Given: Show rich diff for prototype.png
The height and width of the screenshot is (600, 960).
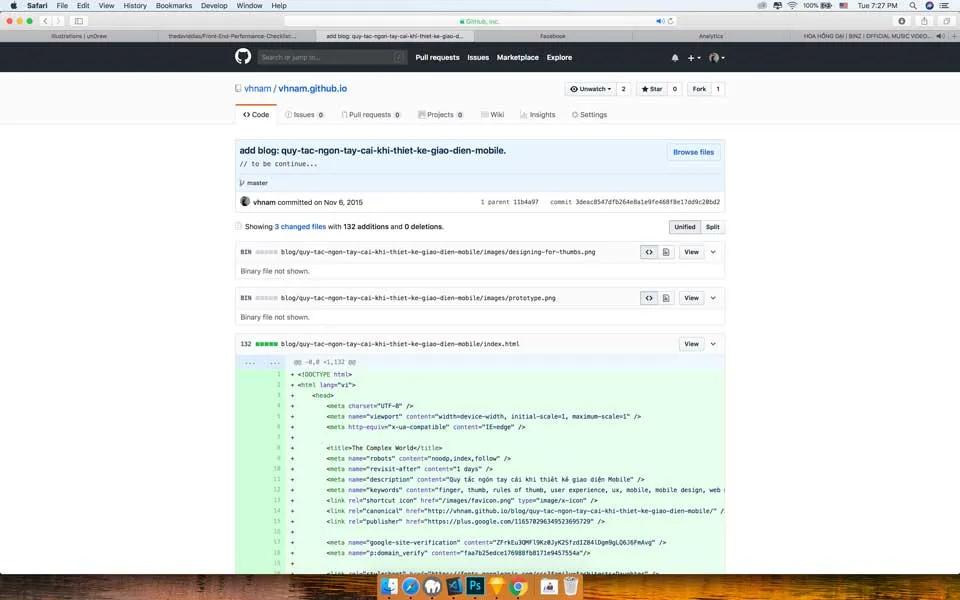Looking at the screenshot, I should click(666, 298).
